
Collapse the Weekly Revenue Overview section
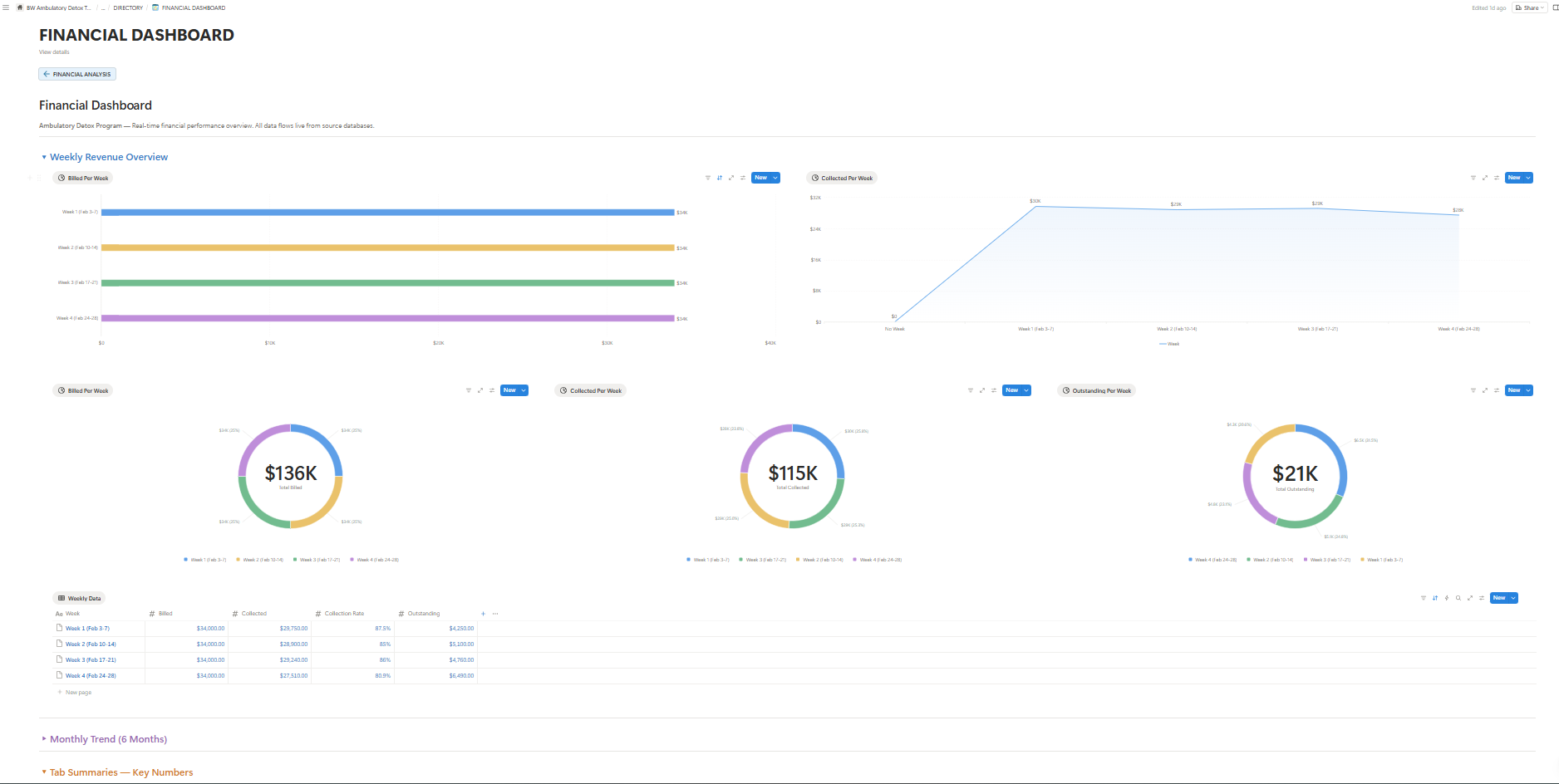click(x=44, y=157)
